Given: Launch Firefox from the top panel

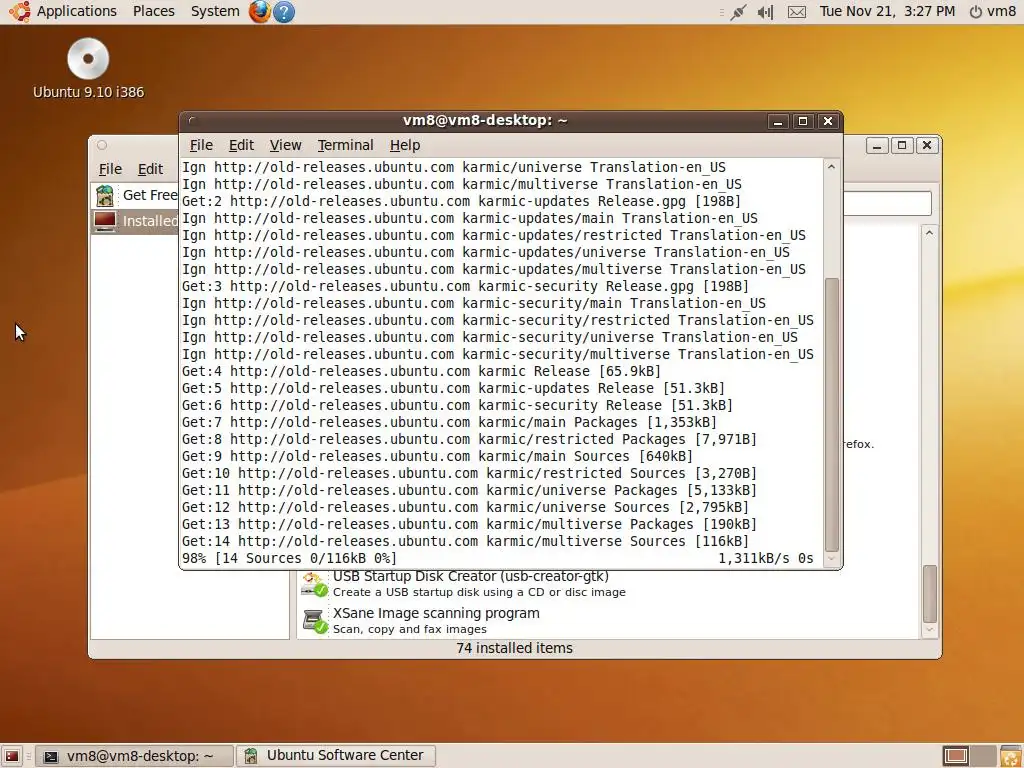Looking at the screenshot, I should pos(259,11).
